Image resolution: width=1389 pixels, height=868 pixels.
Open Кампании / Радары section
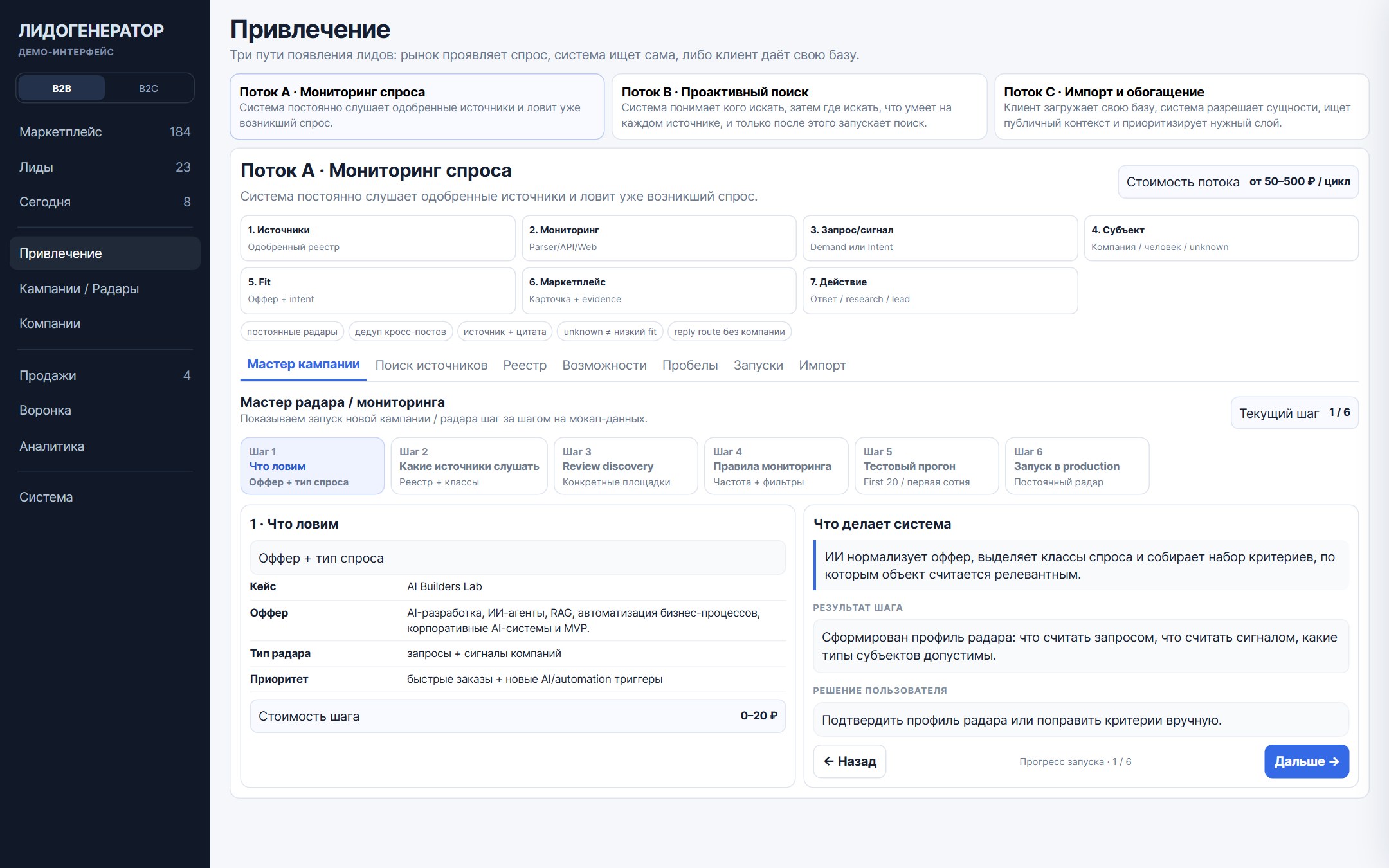click(105, 289)
